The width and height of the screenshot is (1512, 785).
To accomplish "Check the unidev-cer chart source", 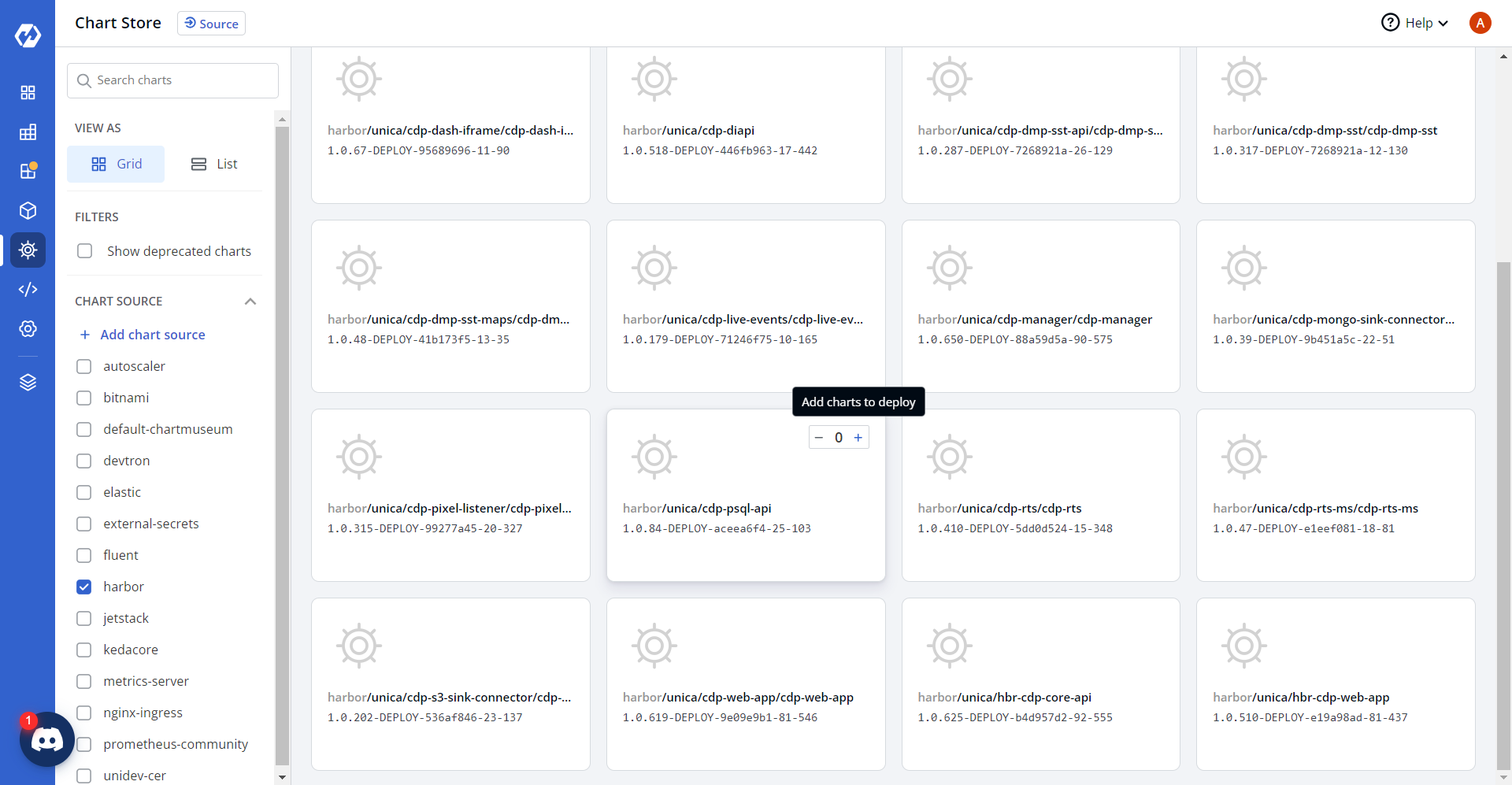I will point(84,776).
